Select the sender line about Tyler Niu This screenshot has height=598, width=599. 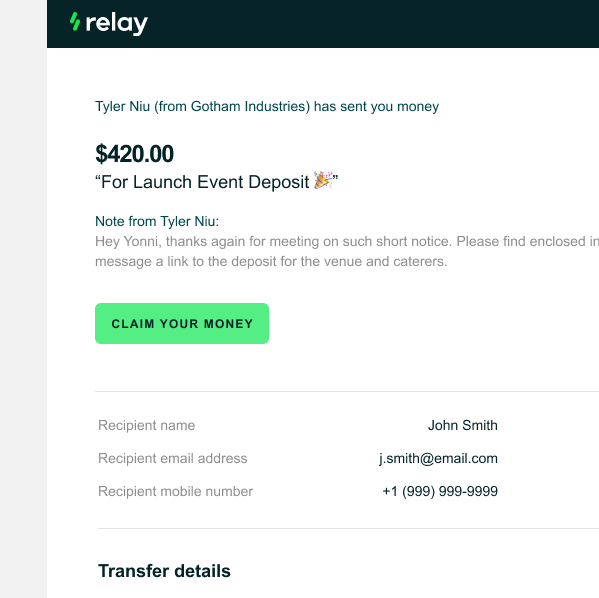[267, 107]
